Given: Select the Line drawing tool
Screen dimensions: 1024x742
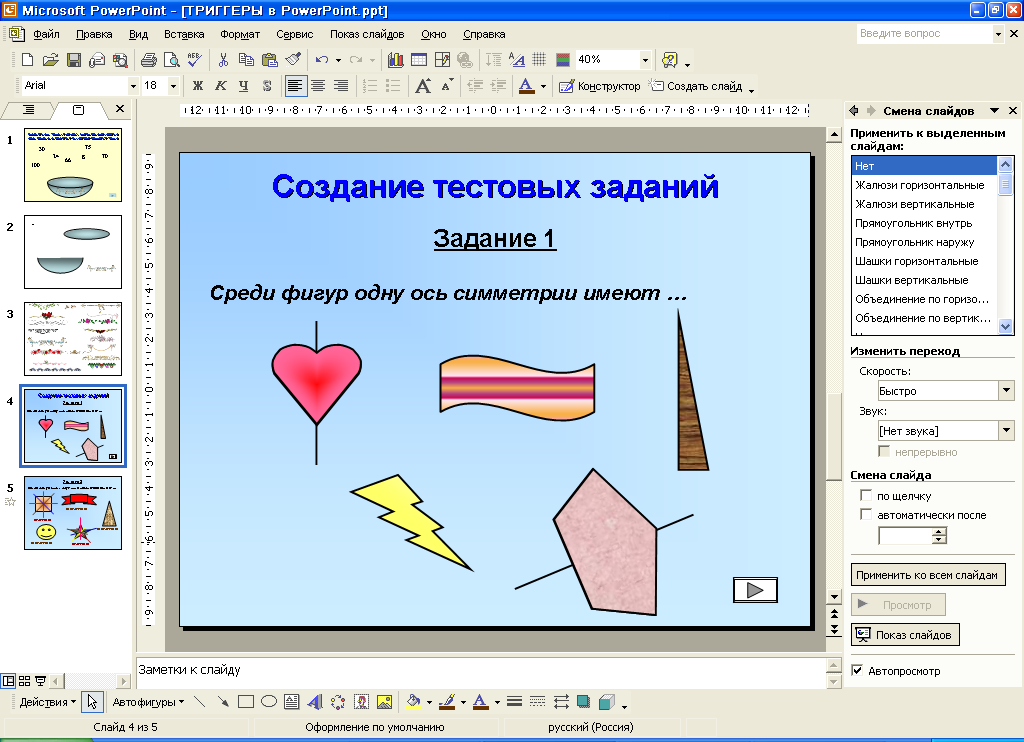Looking at the screenshot, I should click(x=200, y=702).
